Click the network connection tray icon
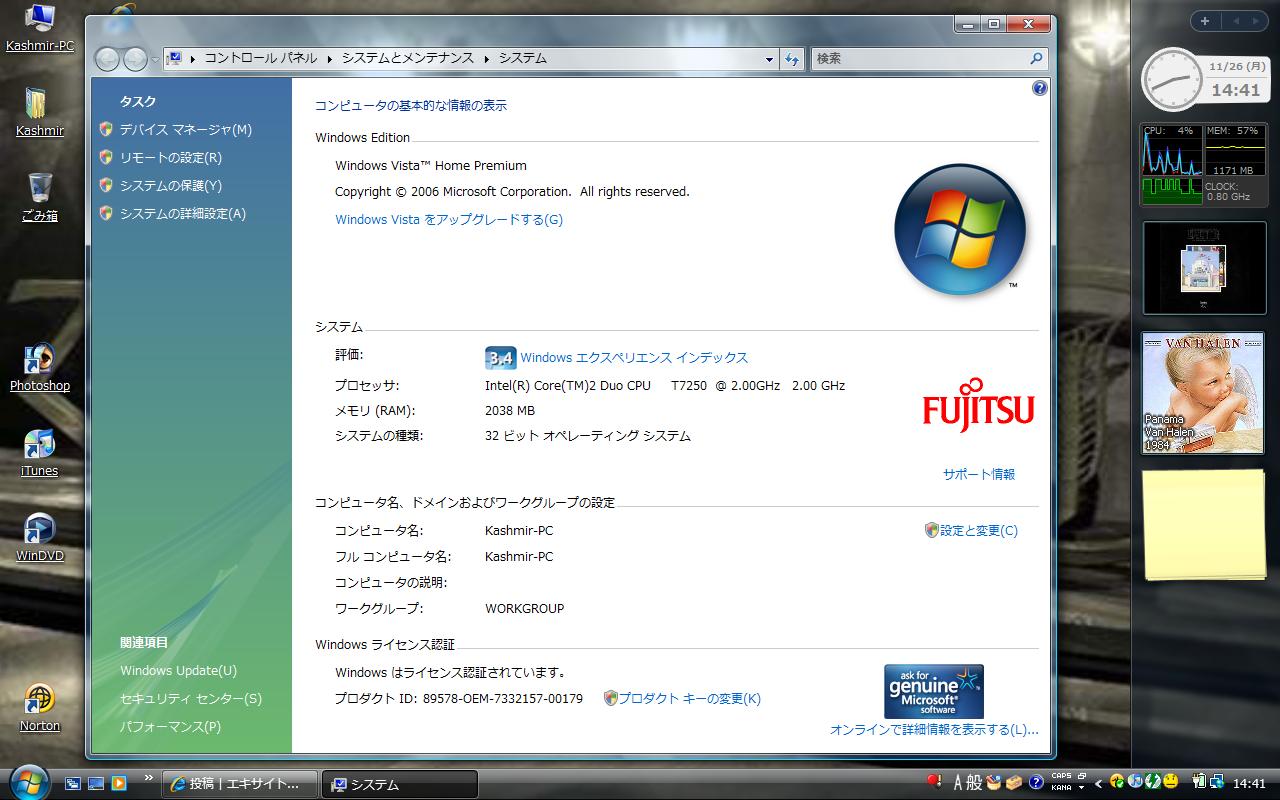The width and height of the screenshot is (1280, 800). (x=1216, y=782)
